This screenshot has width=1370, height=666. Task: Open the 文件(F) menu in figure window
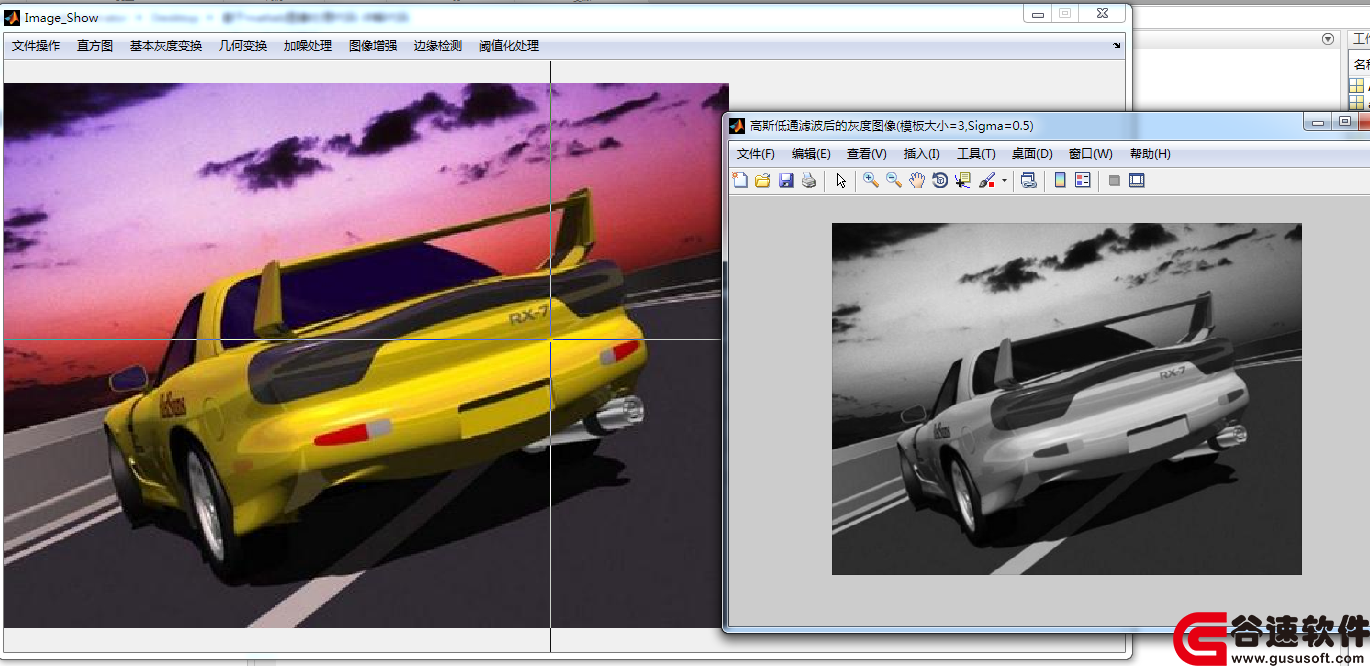756,154
